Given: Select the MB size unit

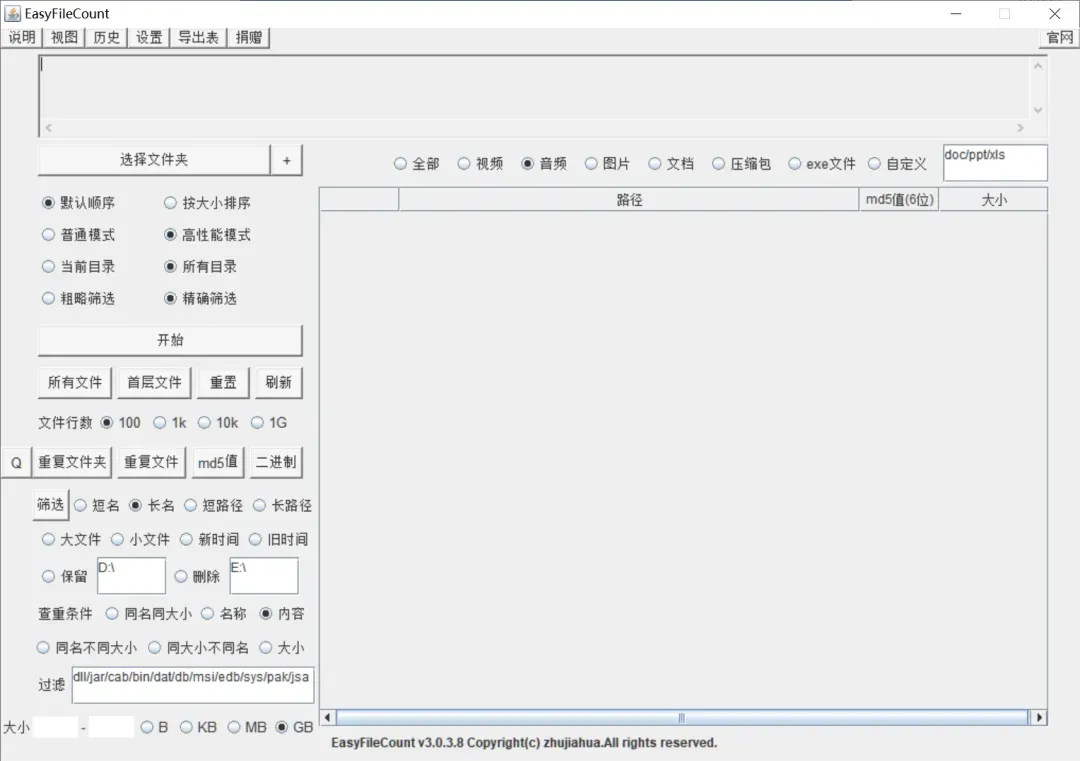Looking at the screenshot, I should [x=247, y=727].
